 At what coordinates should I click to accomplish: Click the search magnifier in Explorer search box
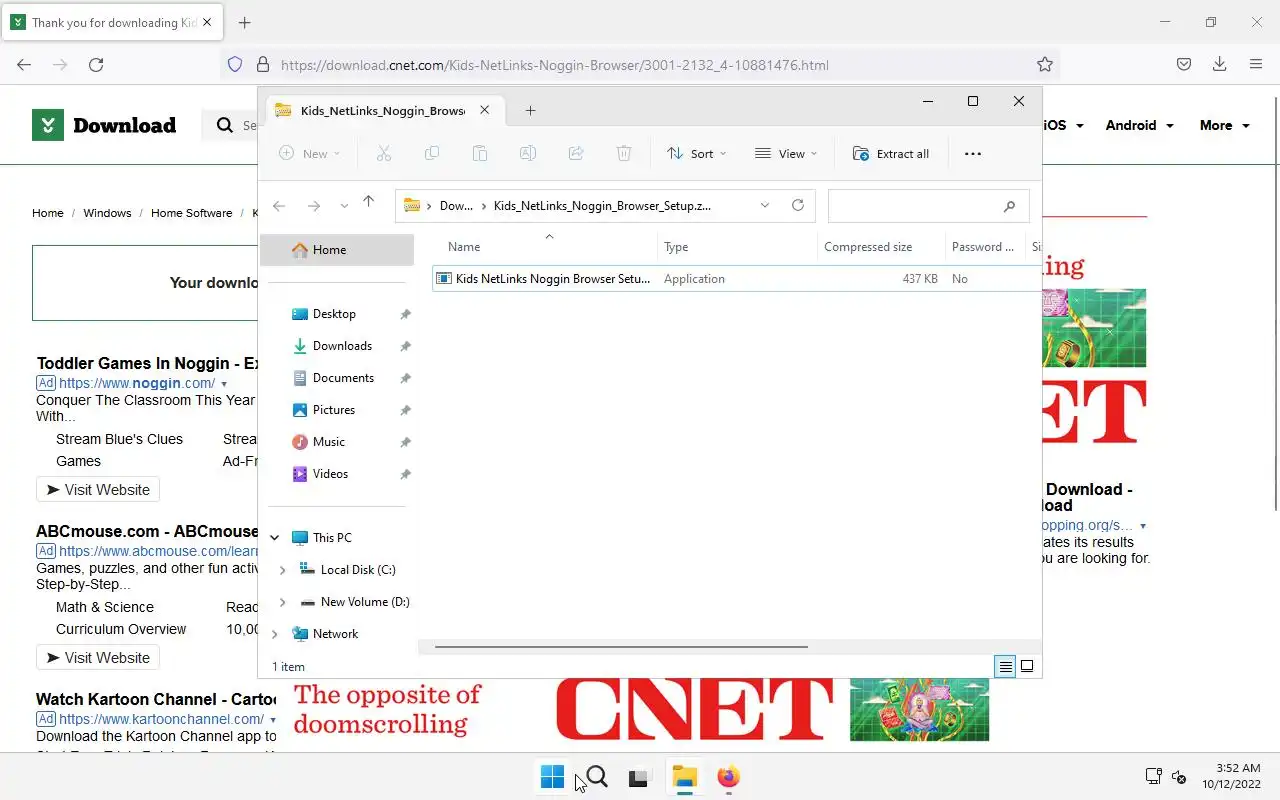(x=1009, y=206)
